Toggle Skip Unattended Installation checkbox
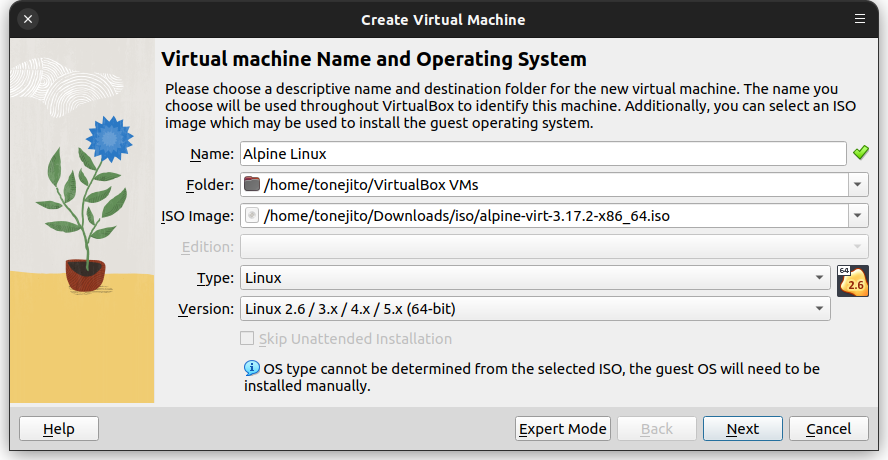The width and height of the screenshot is (888, 460). pos(247,338)
